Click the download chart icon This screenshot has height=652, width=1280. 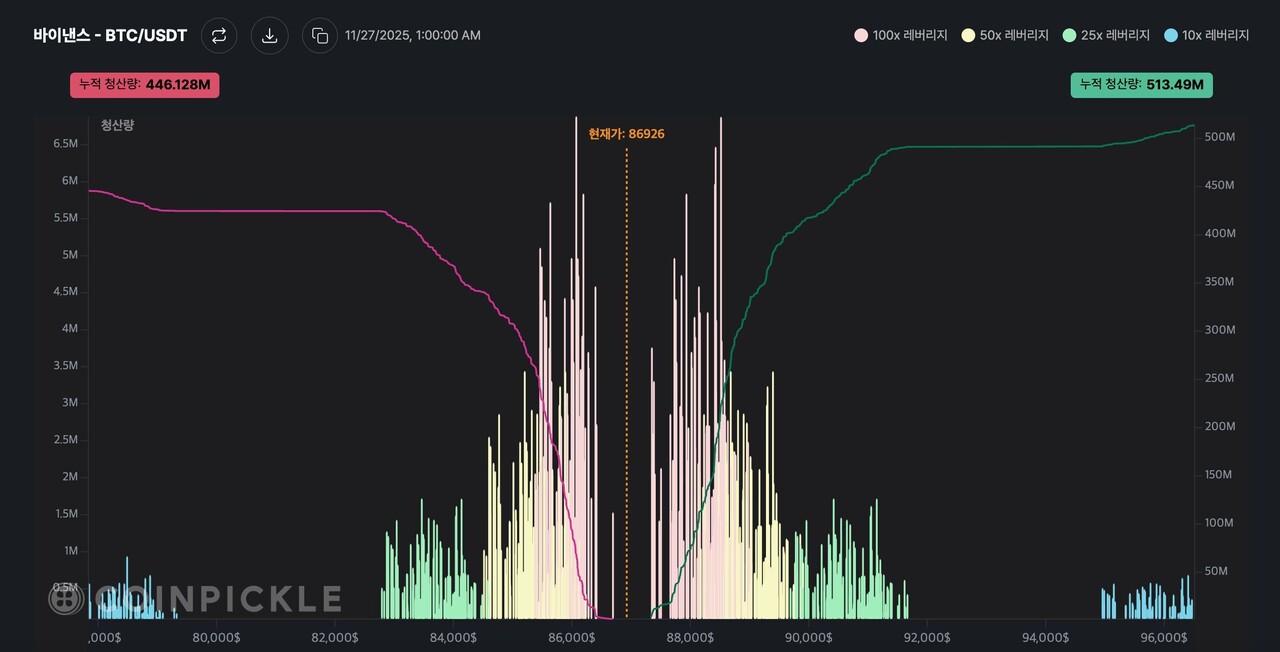click(x=269, y=36)
